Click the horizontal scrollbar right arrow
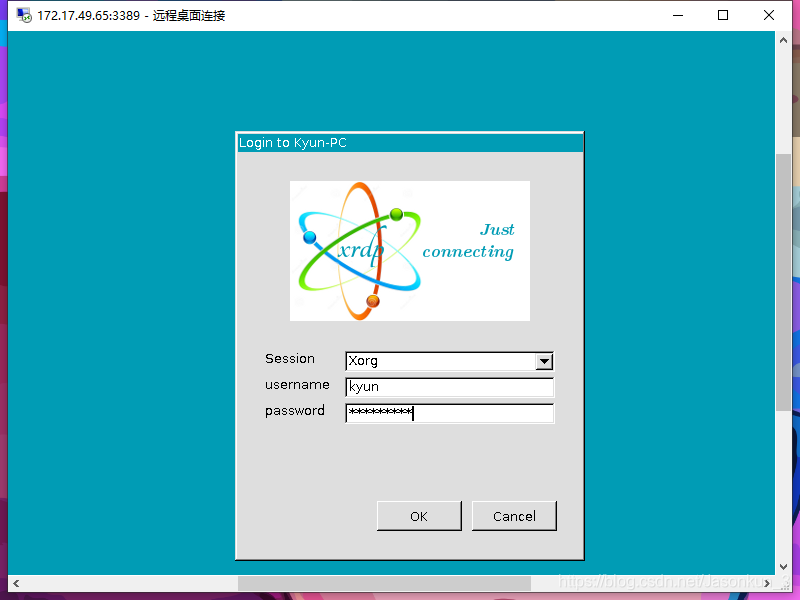 (767, 583)
